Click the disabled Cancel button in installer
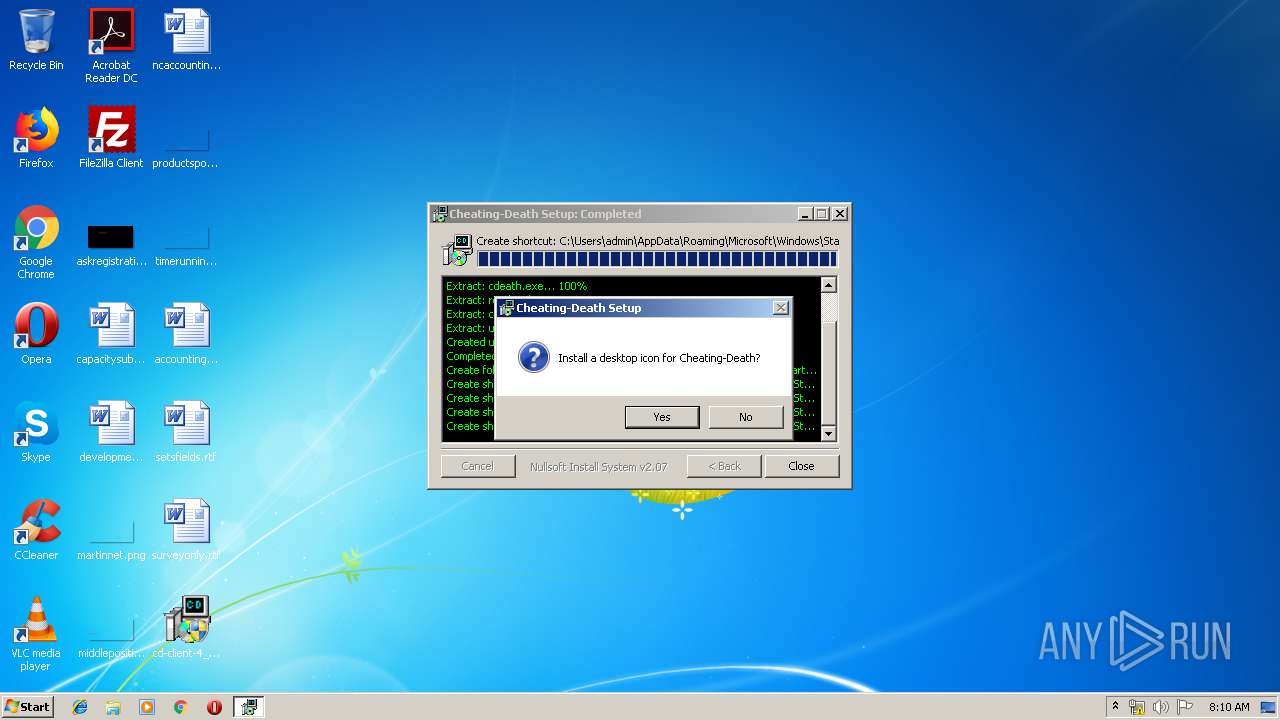This screenshot has width=1280, height=720. pyautogui.click(x=478, y=466)
